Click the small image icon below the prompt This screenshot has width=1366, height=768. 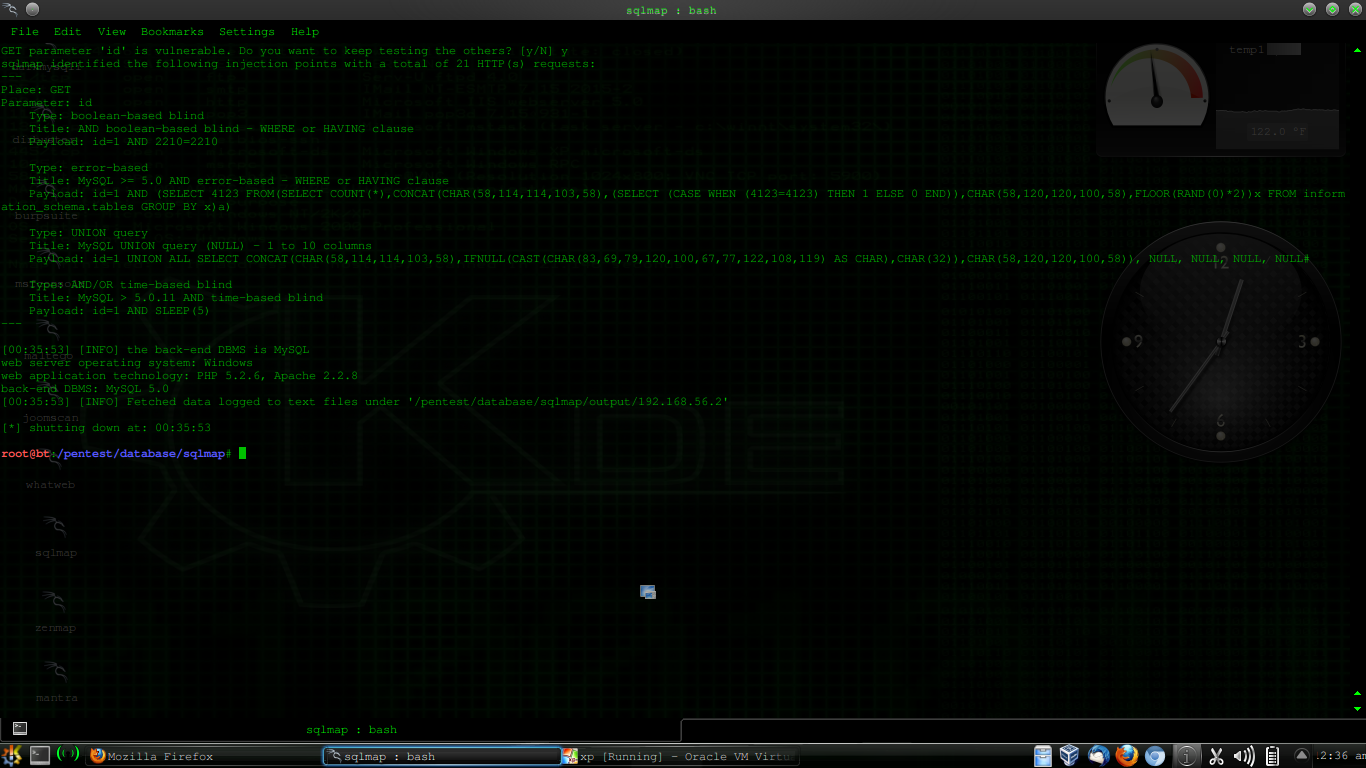tap(648, 592)
